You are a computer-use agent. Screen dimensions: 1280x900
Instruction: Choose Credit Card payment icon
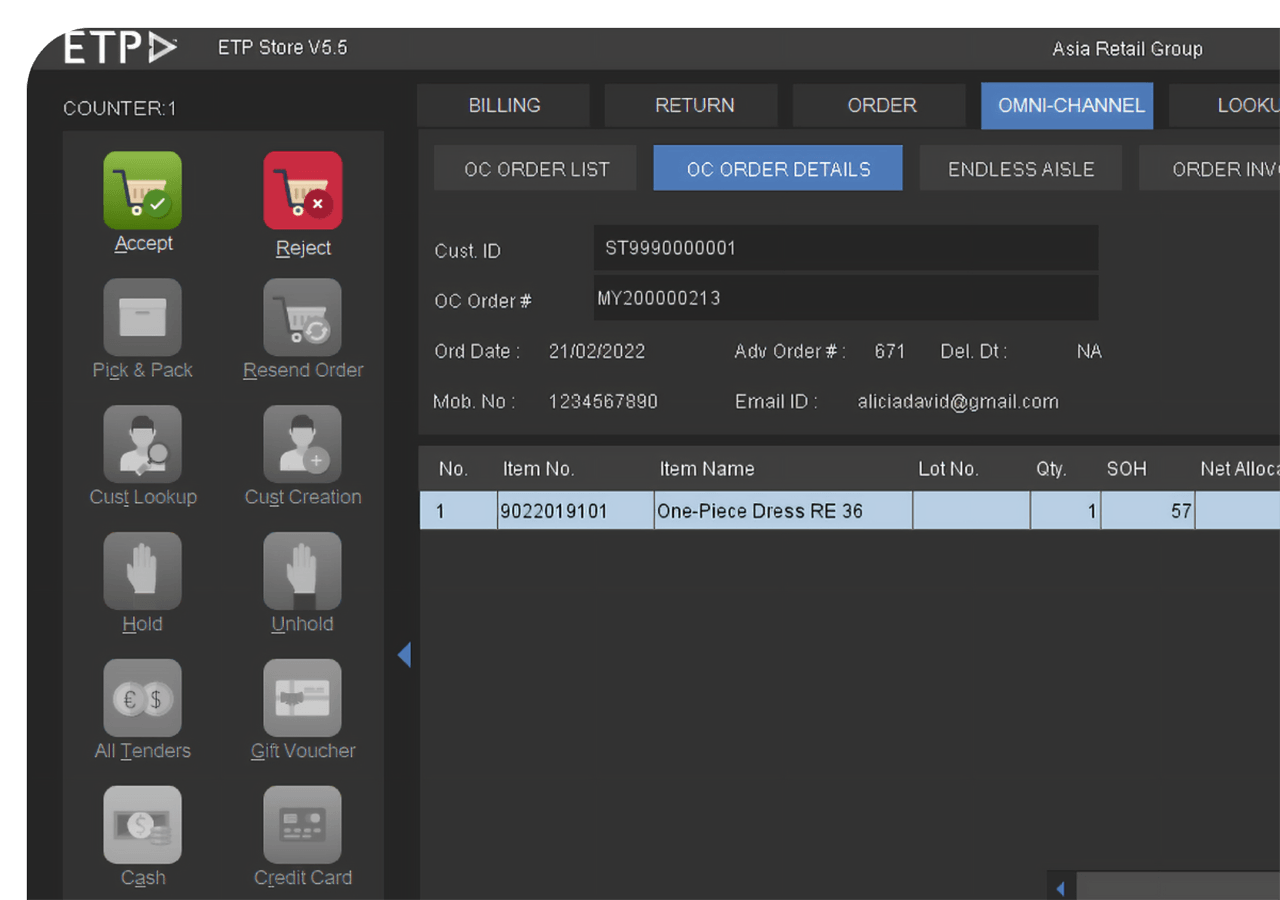(302, 825)
